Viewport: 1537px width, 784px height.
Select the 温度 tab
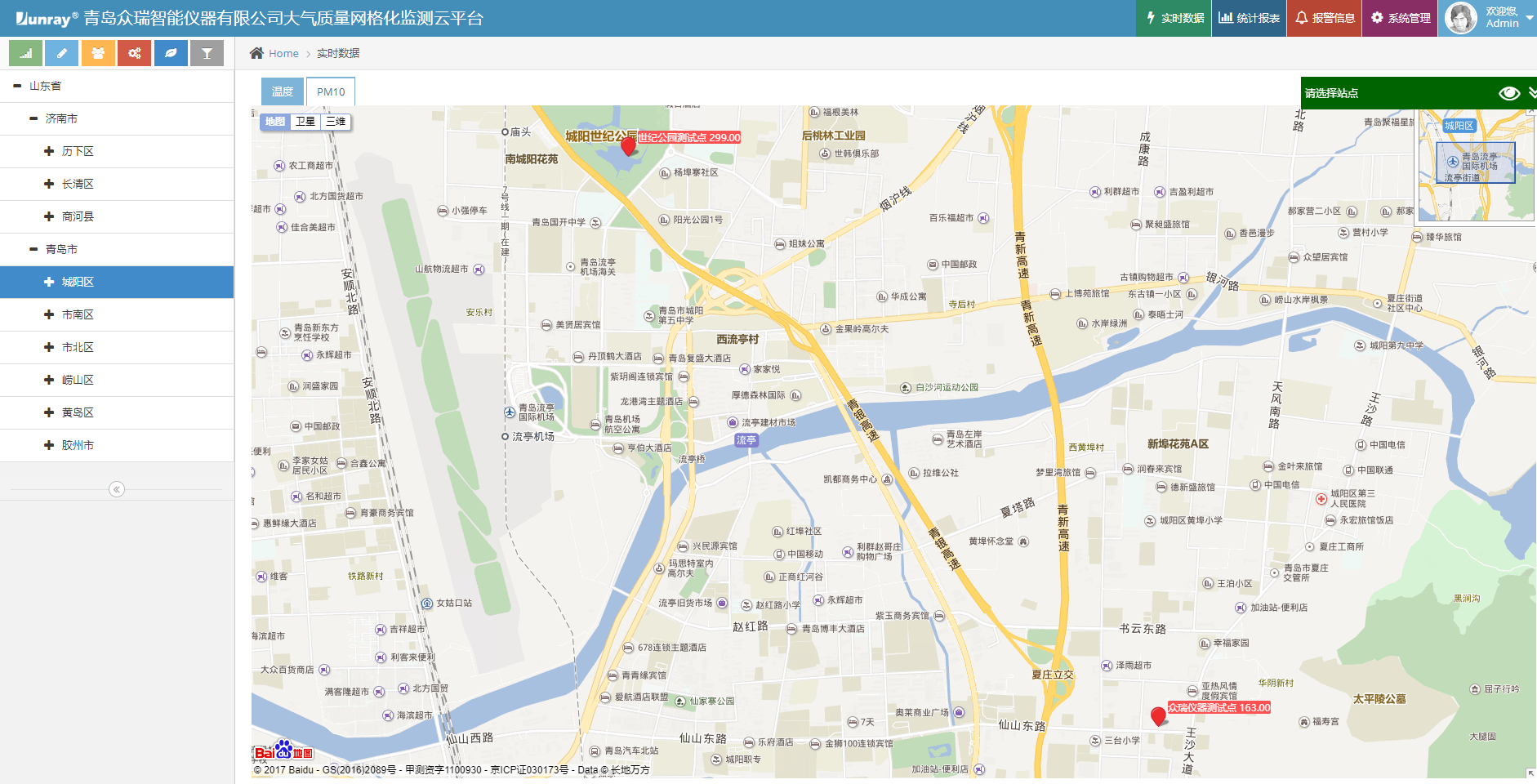click(283, 91)
